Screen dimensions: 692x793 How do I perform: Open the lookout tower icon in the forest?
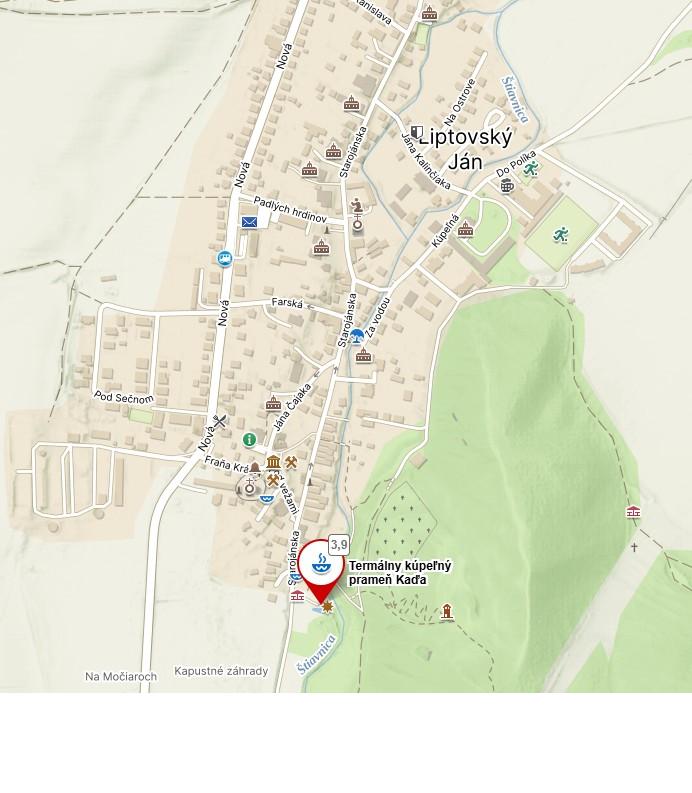(447, 611)
